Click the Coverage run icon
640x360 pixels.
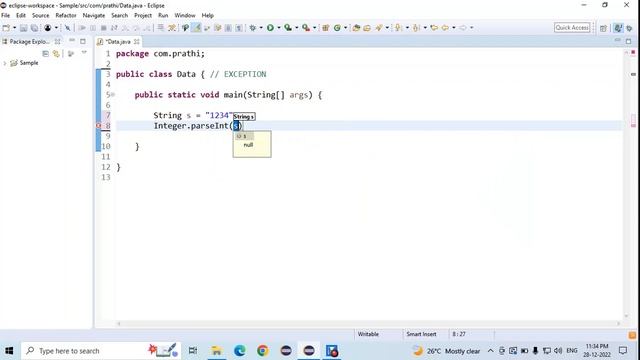pos(288,28)
